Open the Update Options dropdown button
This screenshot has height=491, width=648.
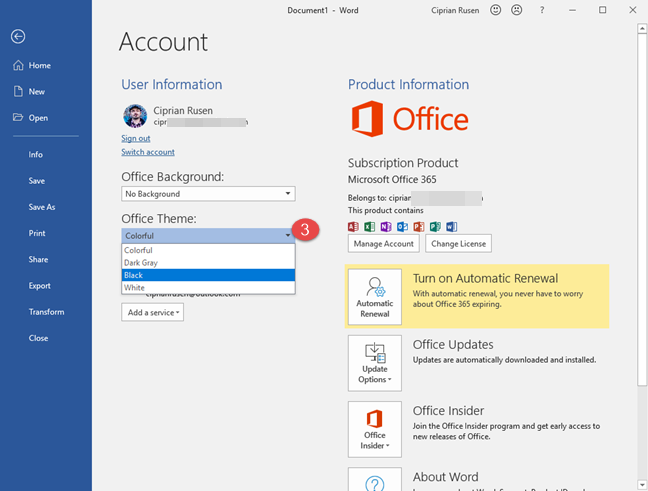point(375,363)
